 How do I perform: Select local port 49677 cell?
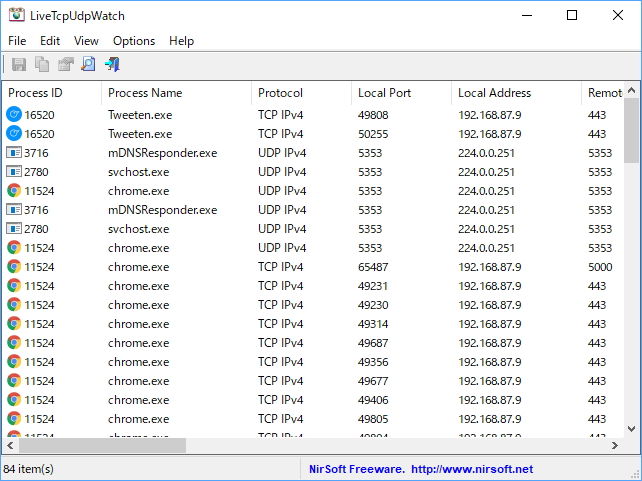pyautogui.click(x=373, y=381)
